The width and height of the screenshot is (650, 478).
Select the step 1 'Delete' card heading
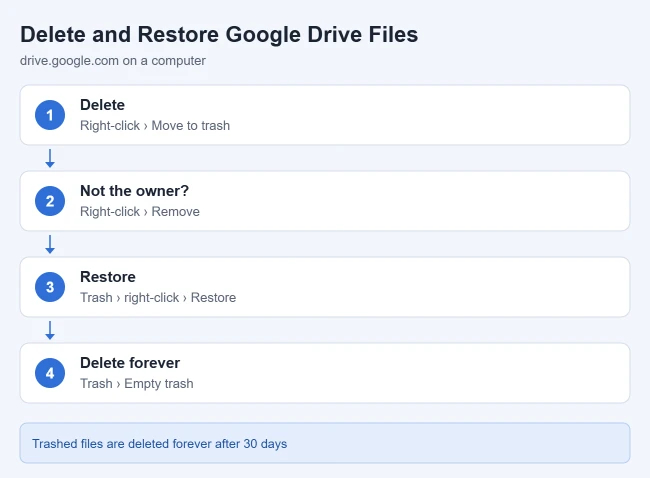pyautogui.click(x=102, y=105)
